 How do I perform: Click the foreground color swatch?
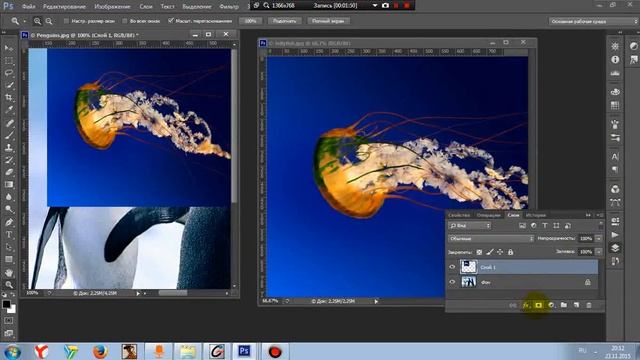click(x=6, y=304)
